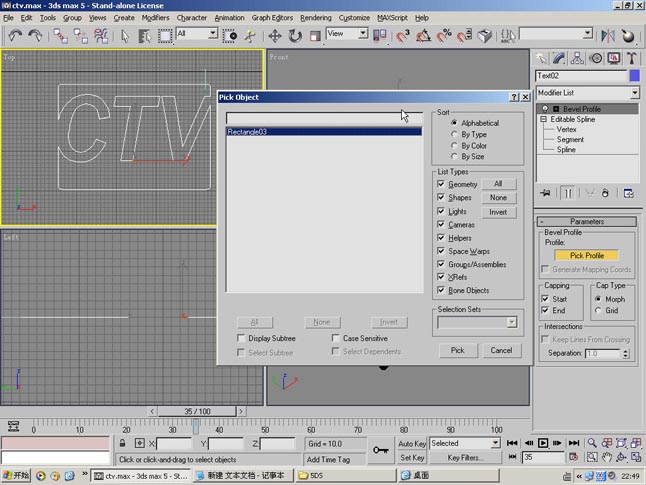Open the Rendering menu
Viewport: 646px width, 485px height.
[x=316, y=18]
